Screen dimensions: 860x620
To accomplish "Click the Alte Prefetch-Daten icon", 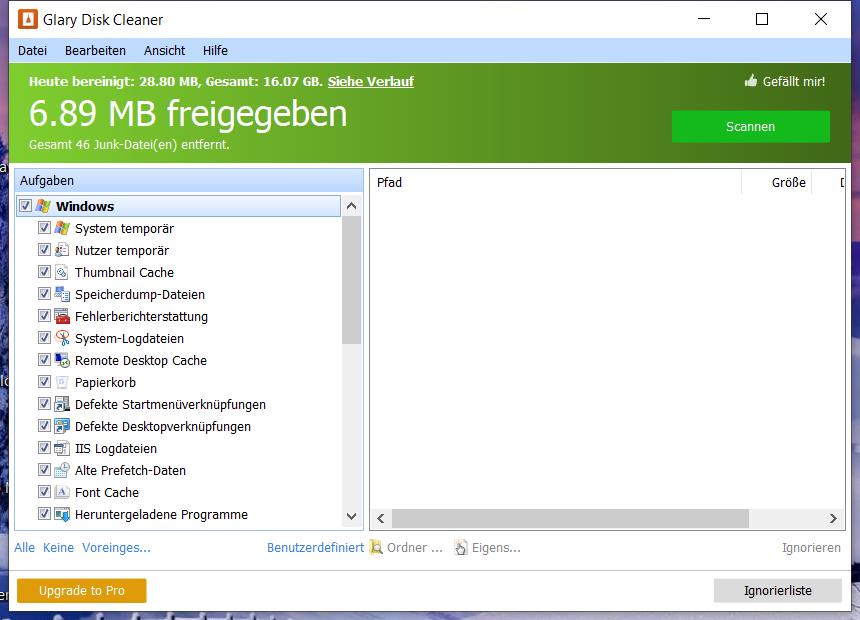I will (62, 470).
